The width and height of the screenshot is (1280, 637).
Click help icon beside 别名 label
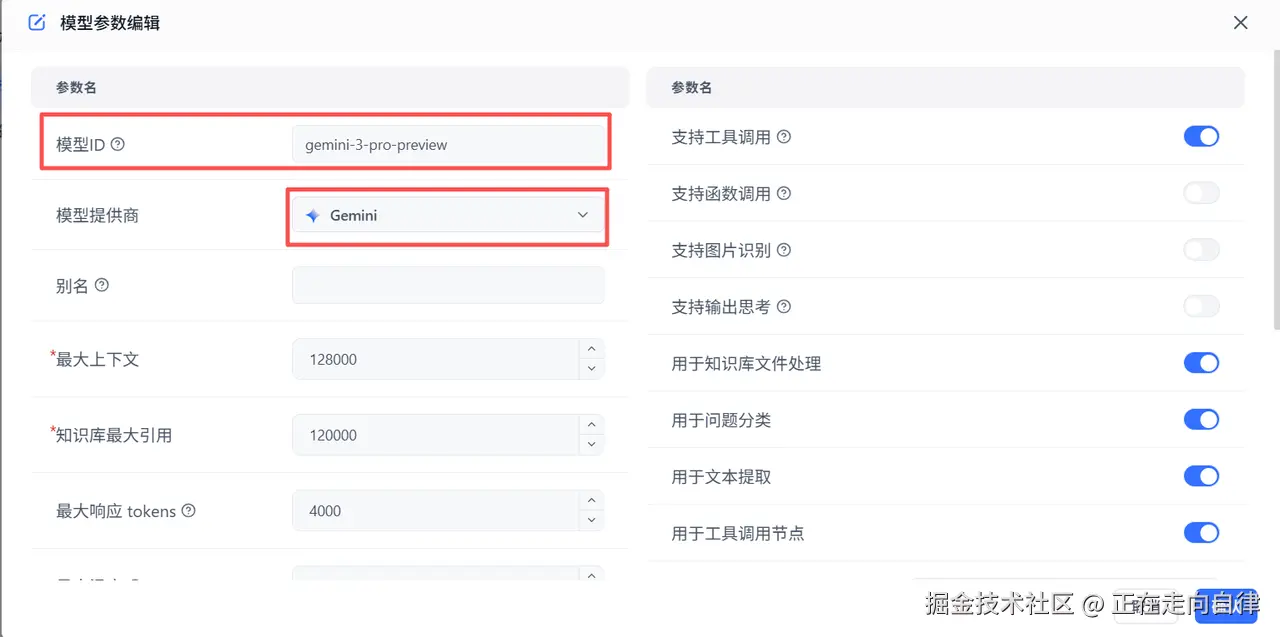[101, 285]
